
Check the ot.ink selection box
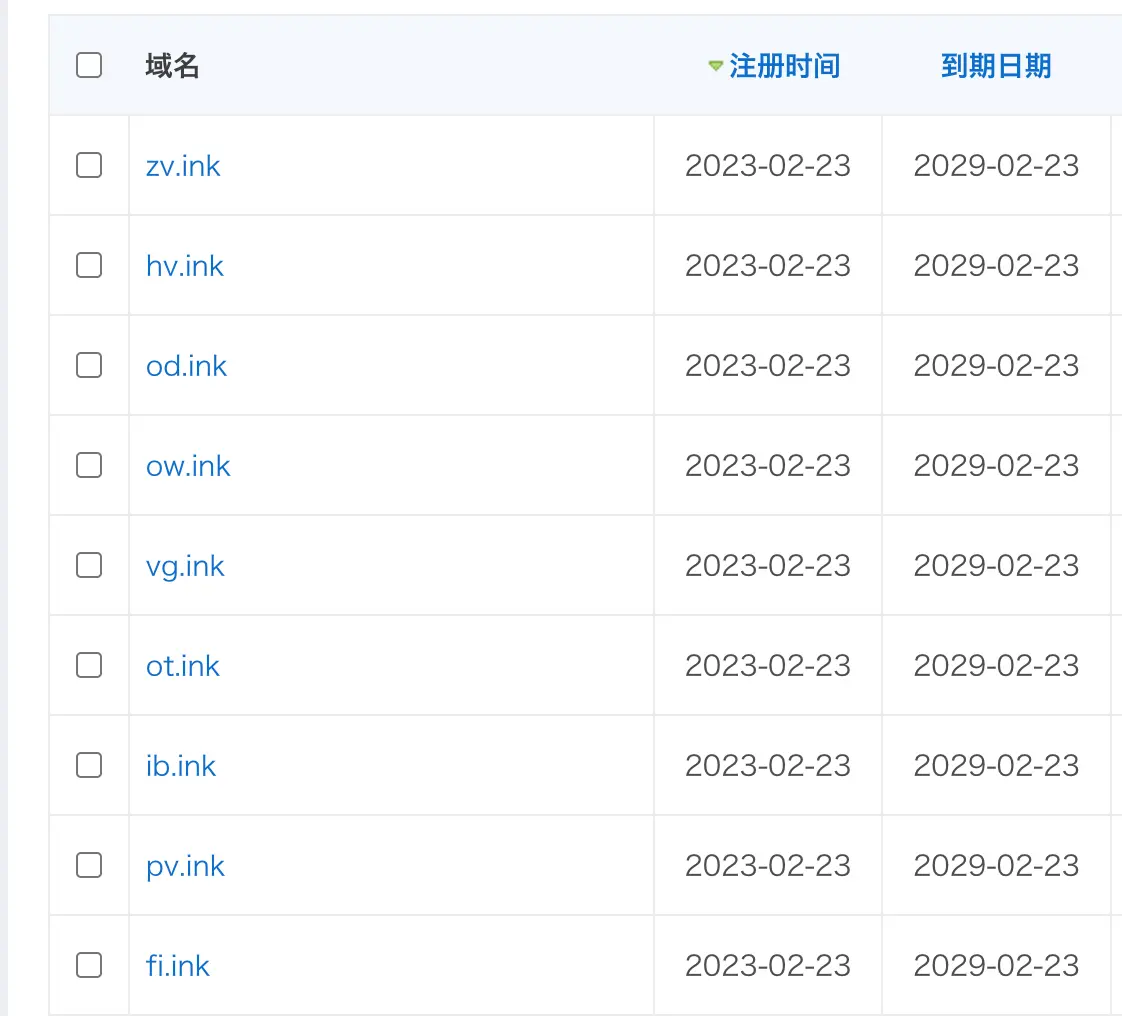tap(89, 665)
